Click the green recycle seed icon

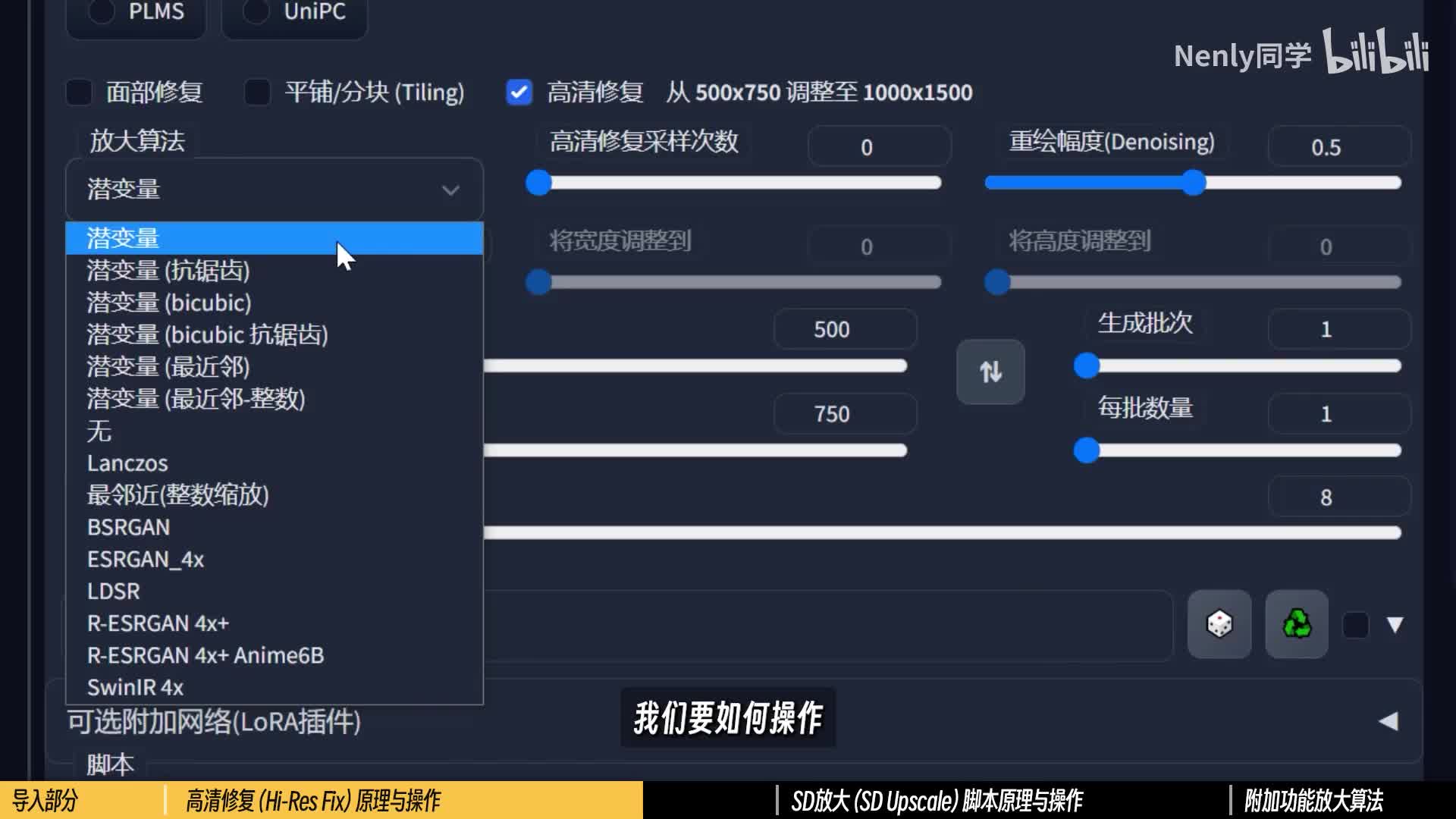tap(1296, 624)
